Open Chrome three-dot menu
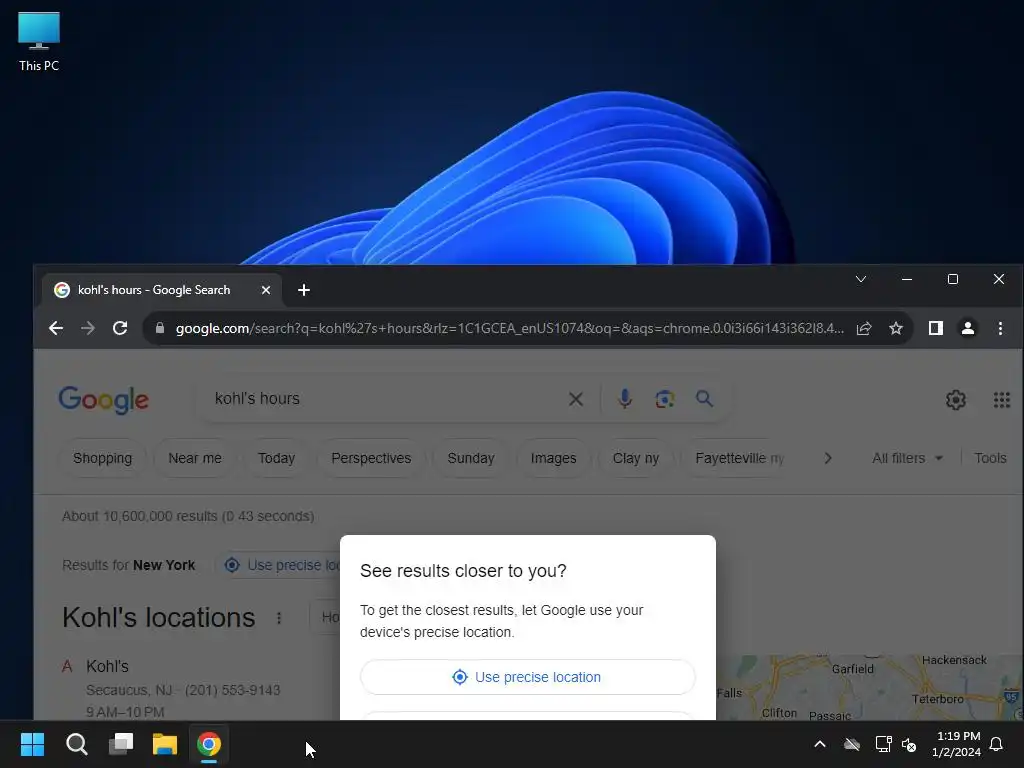This screenshot has height=768, width=1024. (x=1000, y=328)
